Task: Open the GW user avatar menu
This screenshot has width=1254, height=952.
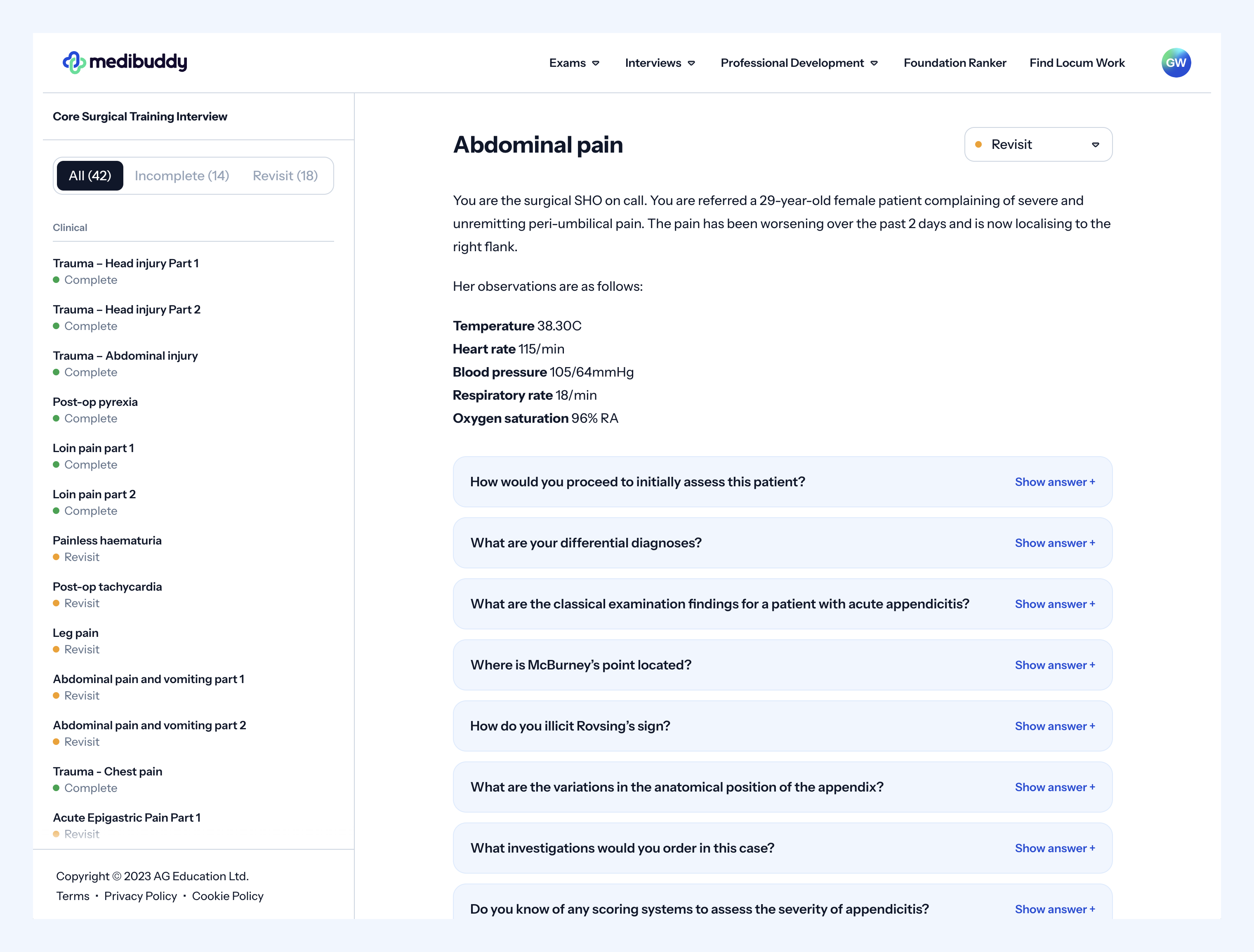Action: (1176, 62)
